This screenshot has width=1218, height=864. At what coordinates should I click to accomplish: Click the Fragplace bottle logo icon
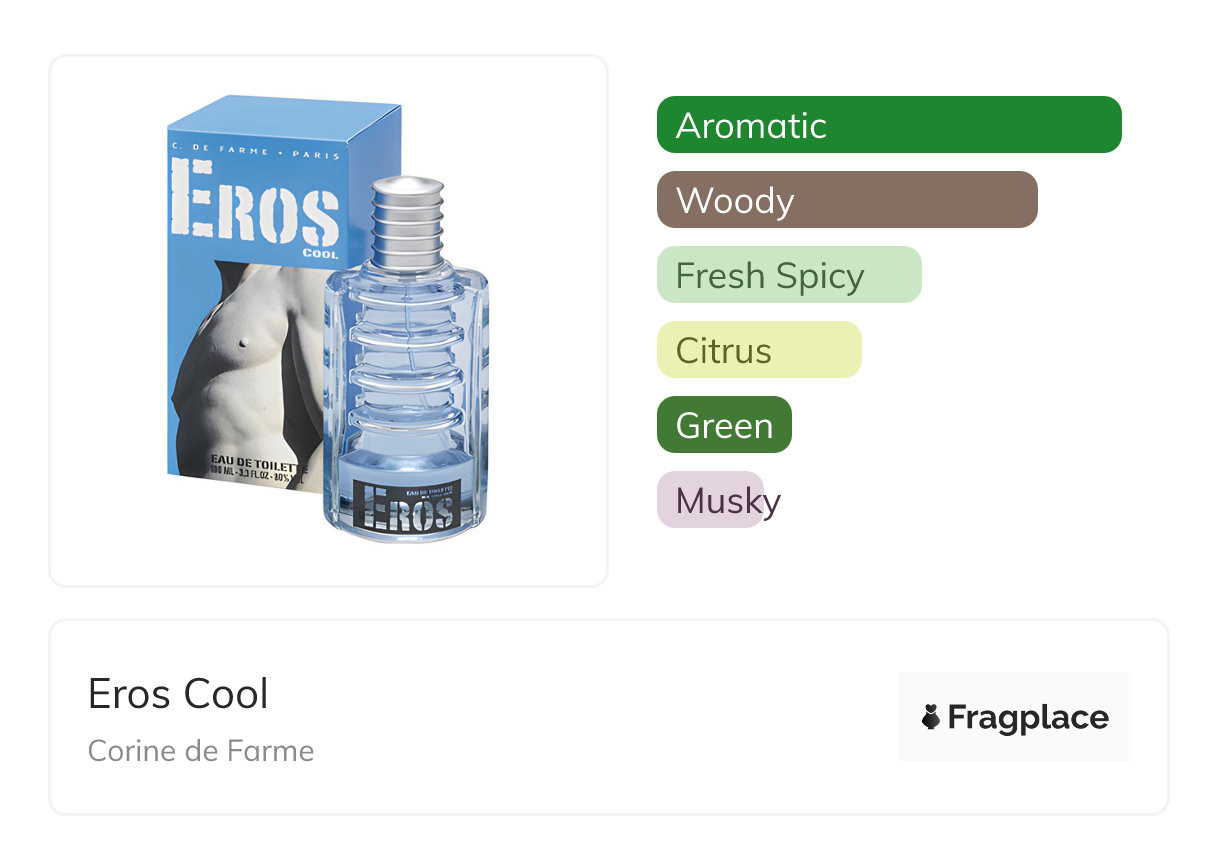931,717
